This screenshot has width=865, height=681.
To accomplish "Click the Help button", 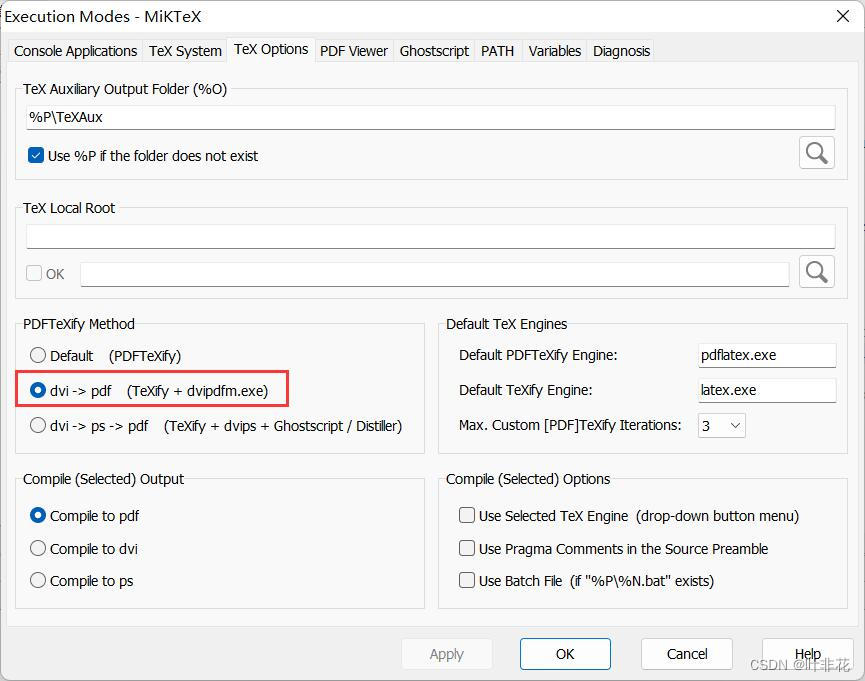I will (807, 654).
